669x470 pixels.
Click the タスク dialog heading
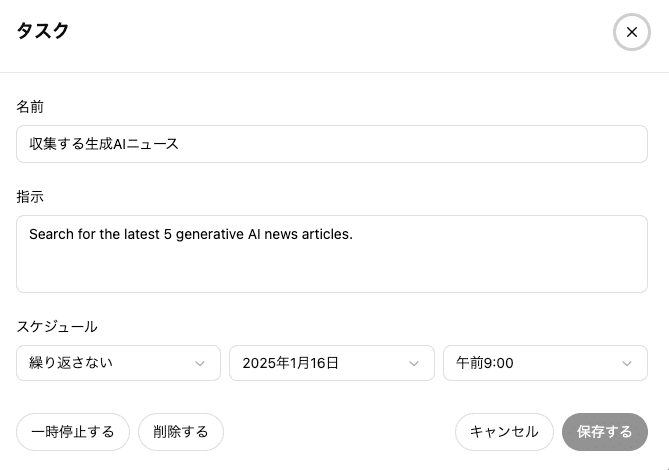[43, 31]
